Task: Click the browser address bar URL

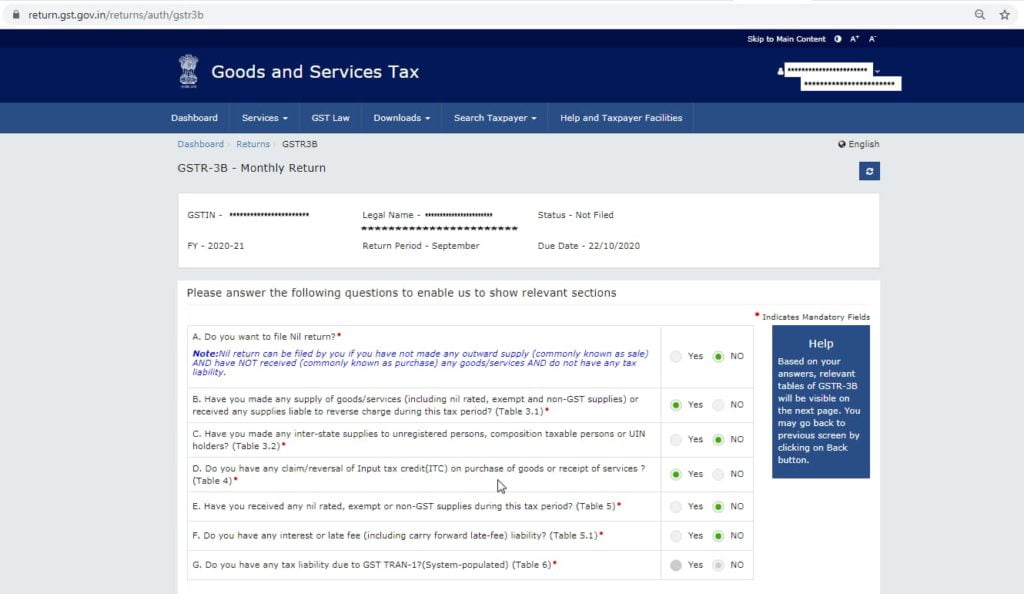Action: click(116, 14)
